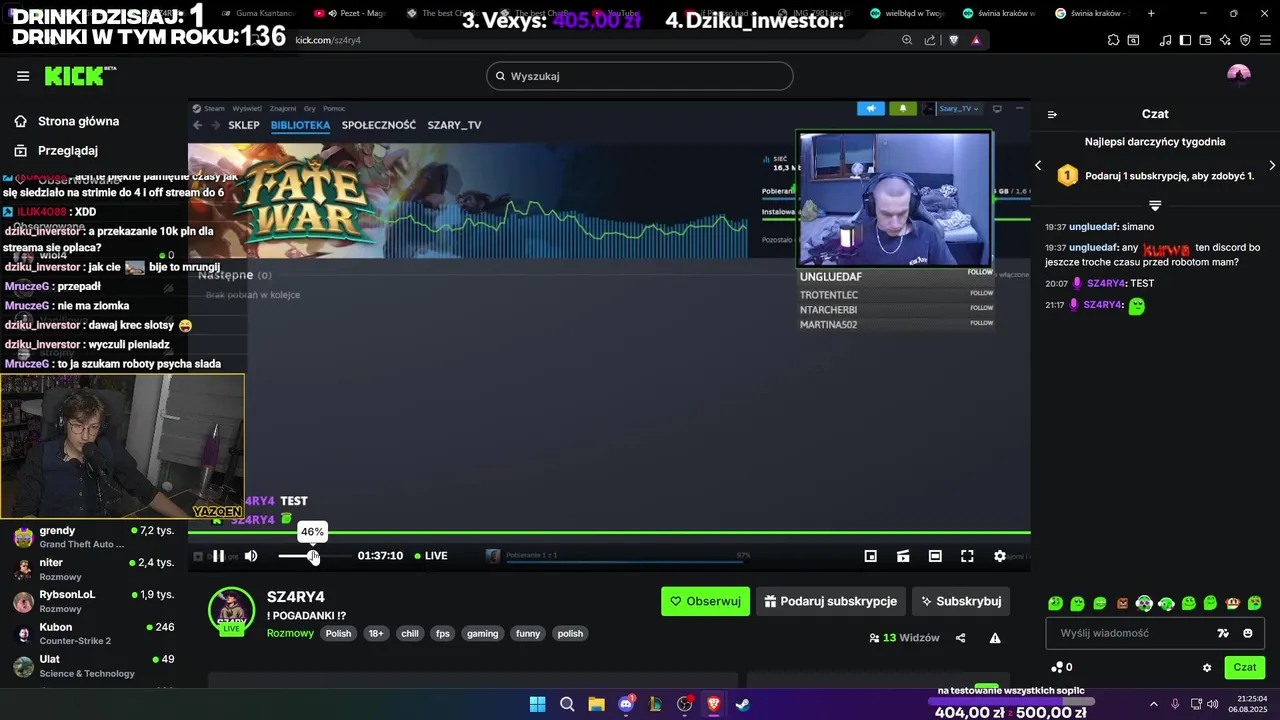Screen dimensions: 1280x720
Task: Focus the Wyszukaj search field
Action: coord(640,76)
